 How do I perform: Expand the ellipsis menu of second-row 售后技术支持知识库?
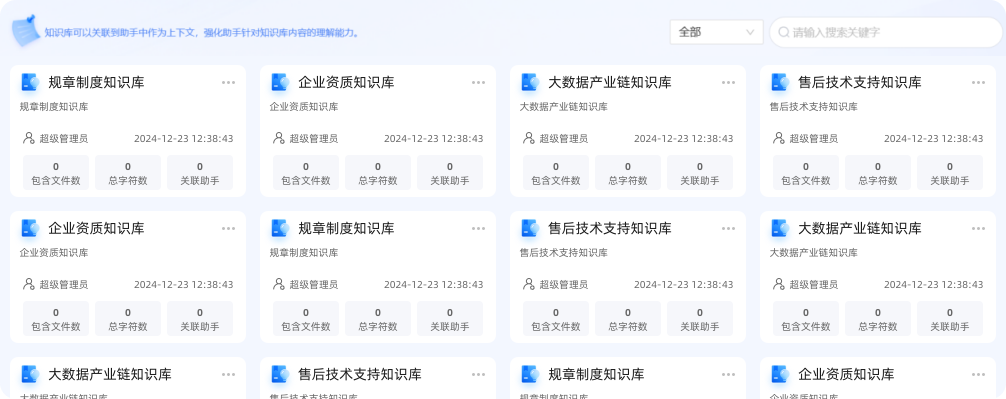click(x=728, y=228)
